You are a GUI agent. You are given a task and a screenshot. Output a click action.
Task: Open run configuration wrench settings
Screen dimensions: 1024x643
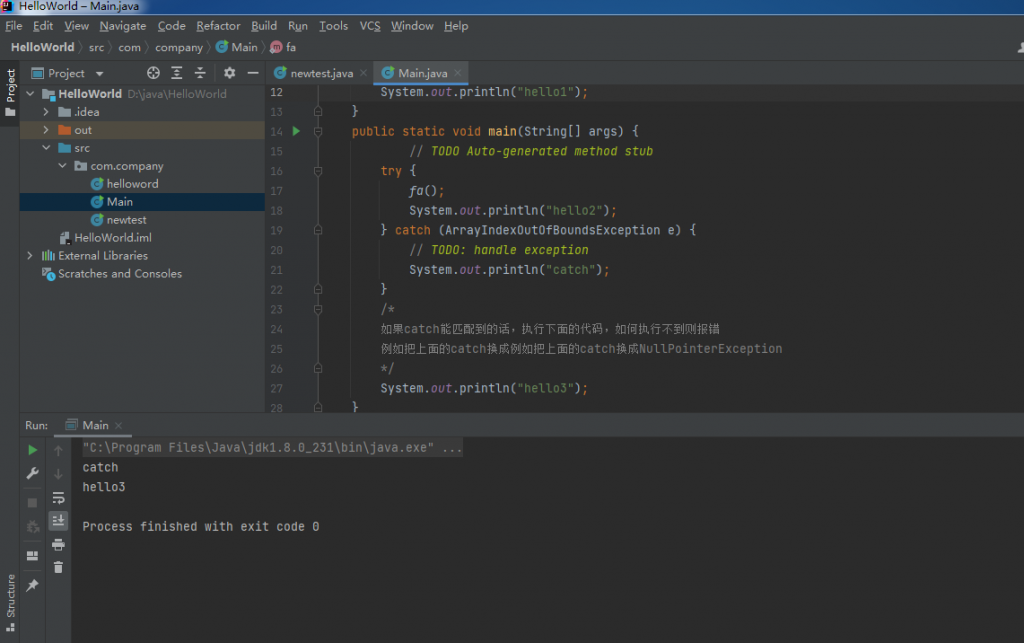[32, 473]
